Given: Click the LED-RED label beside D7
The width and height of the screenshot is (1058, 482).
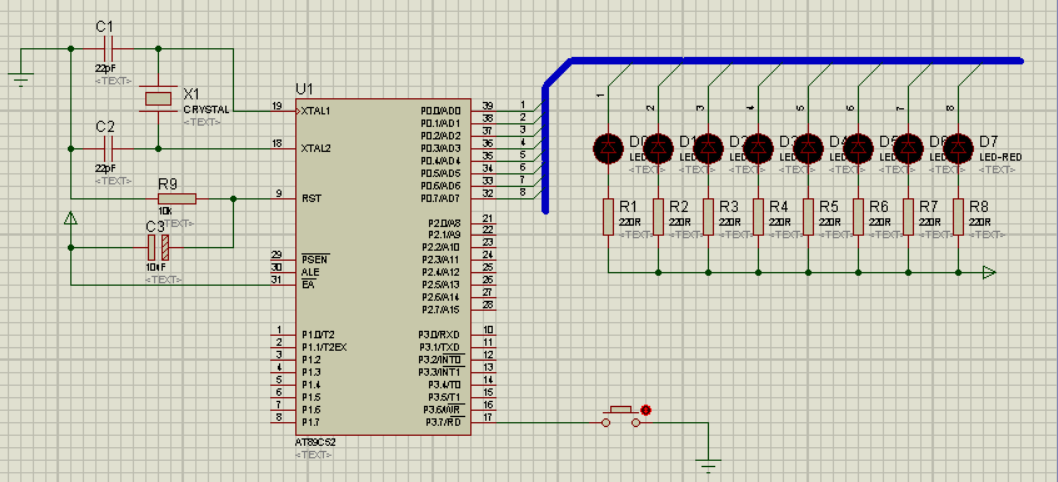Looking at the screenshot, I should (x=1000, y=157).
